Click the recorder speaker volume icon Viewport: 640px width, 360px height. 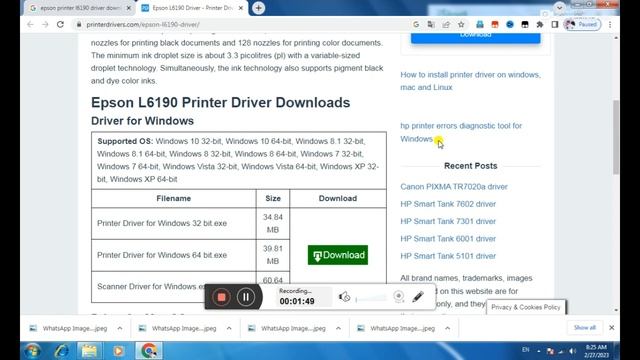tap(344, 297)
